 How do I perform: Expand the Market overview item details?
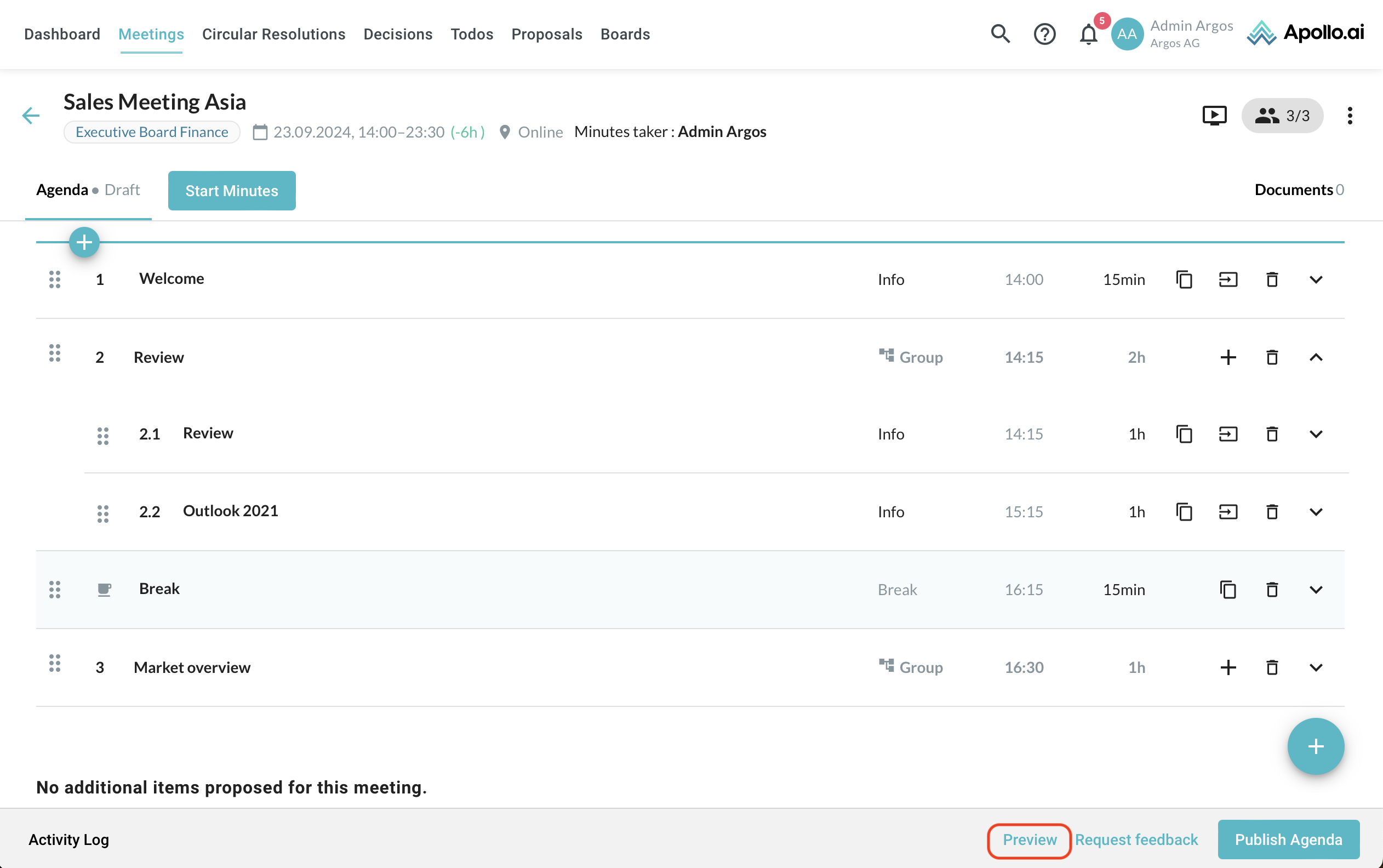click(x=1315, y=667)
